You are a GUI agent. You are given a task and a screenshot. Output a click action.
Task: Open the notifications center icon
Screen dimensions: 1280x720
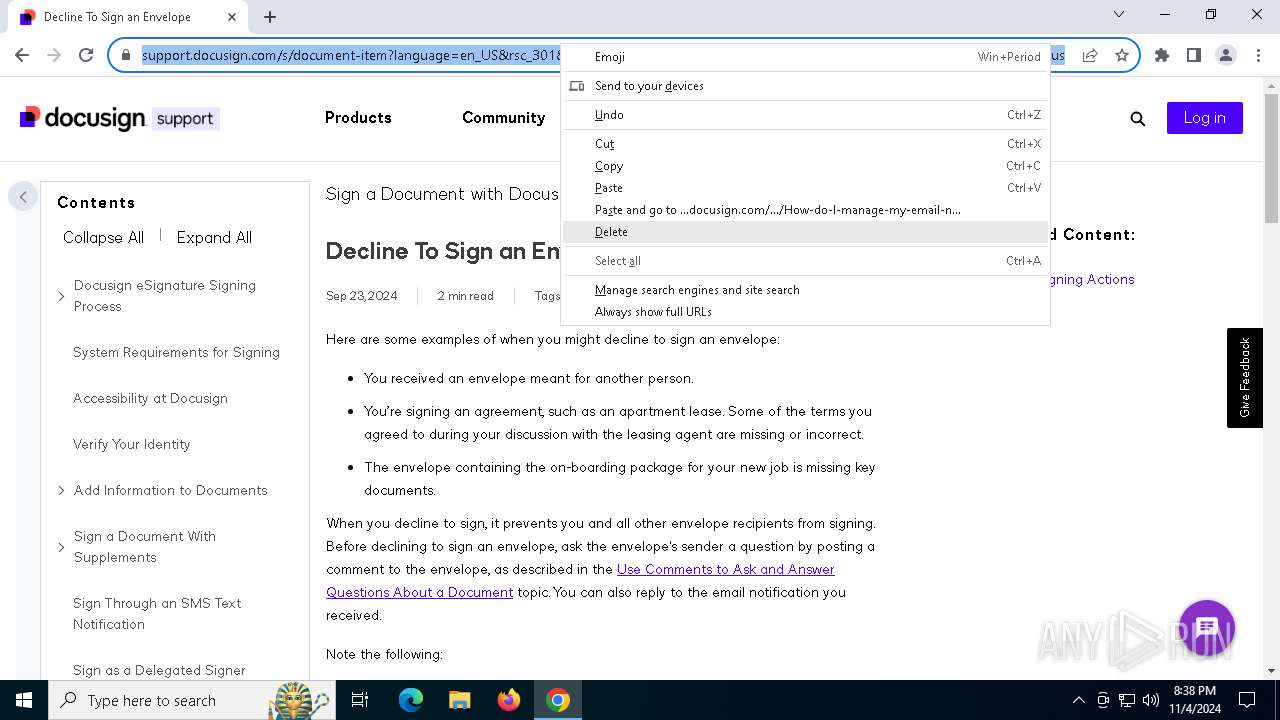click(x=1247, y=700)
